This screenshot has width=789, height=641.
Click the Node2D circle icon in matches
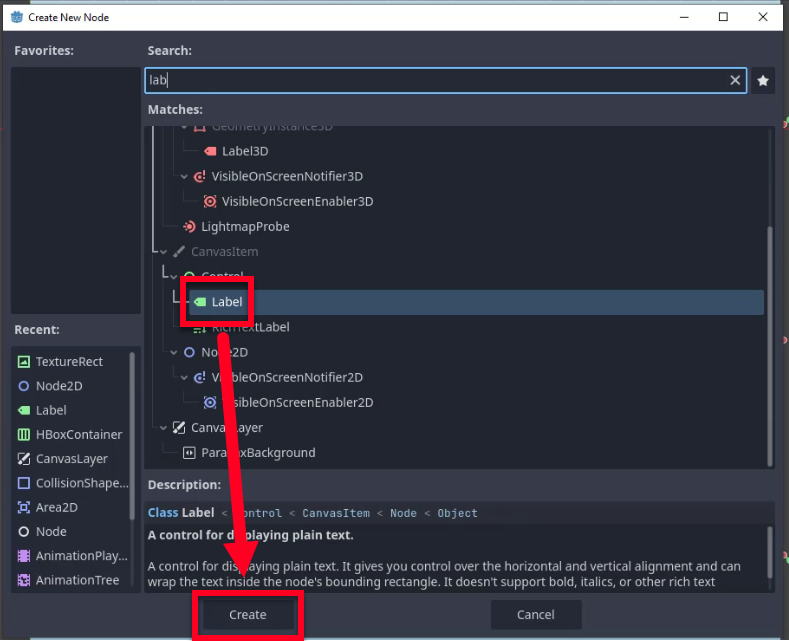[x=189, y=352]
